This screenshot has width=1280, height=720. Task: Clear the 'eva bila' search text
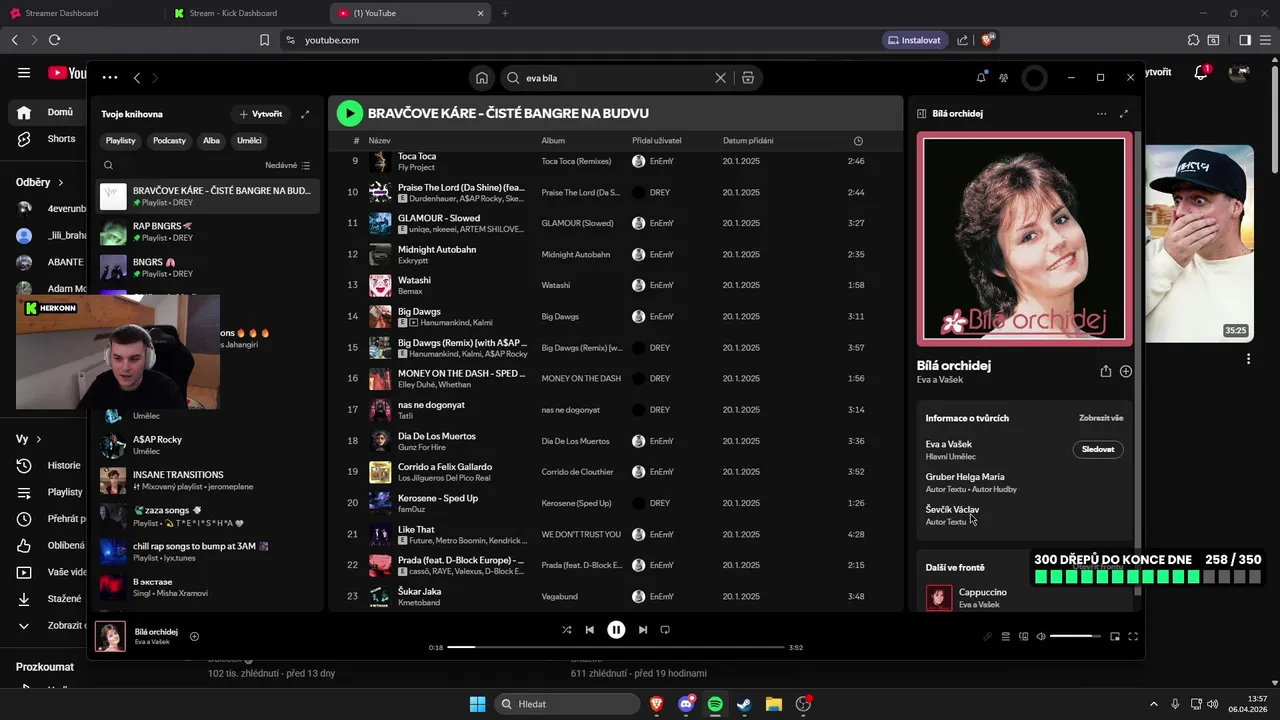click(720, 78)
